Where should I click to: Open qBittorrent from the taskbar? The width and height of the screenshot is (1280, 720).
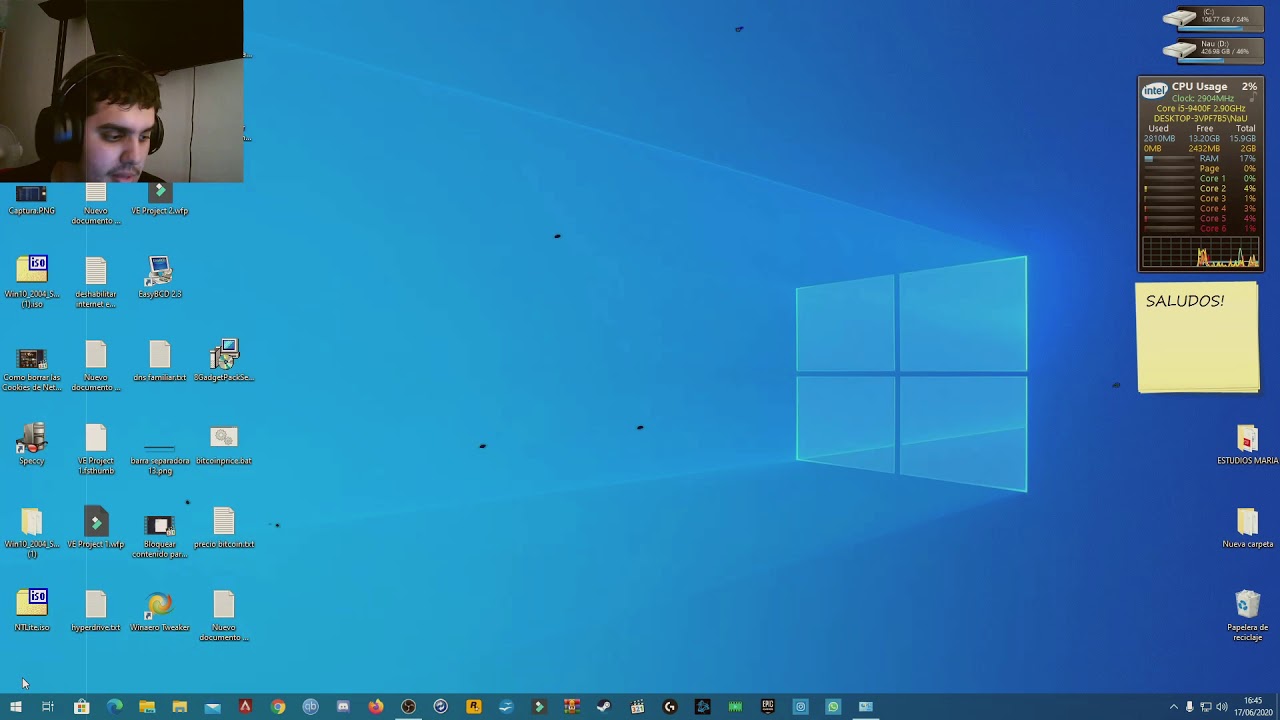[310, 707]
